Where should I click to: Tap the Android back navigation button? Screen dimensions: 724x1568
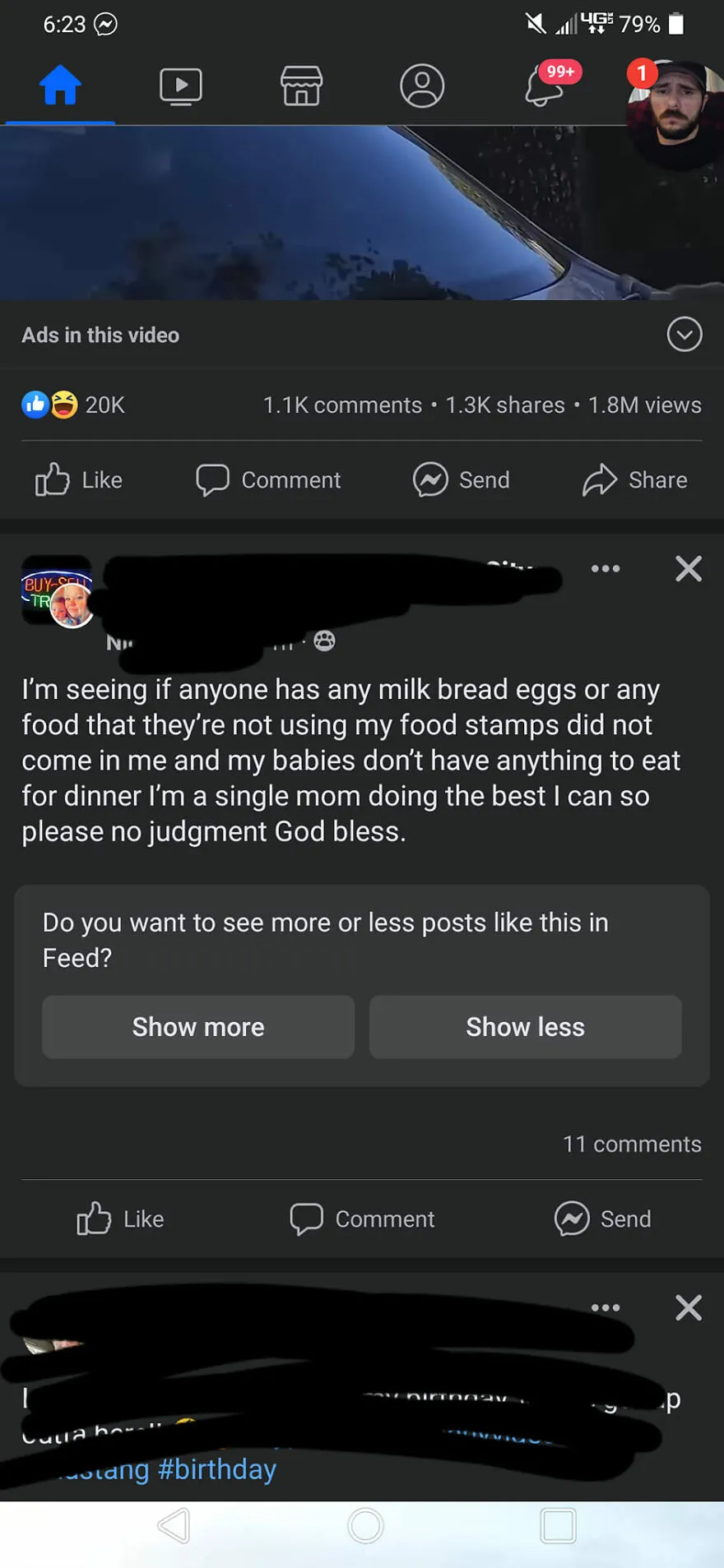click(x=174, y=1526)
